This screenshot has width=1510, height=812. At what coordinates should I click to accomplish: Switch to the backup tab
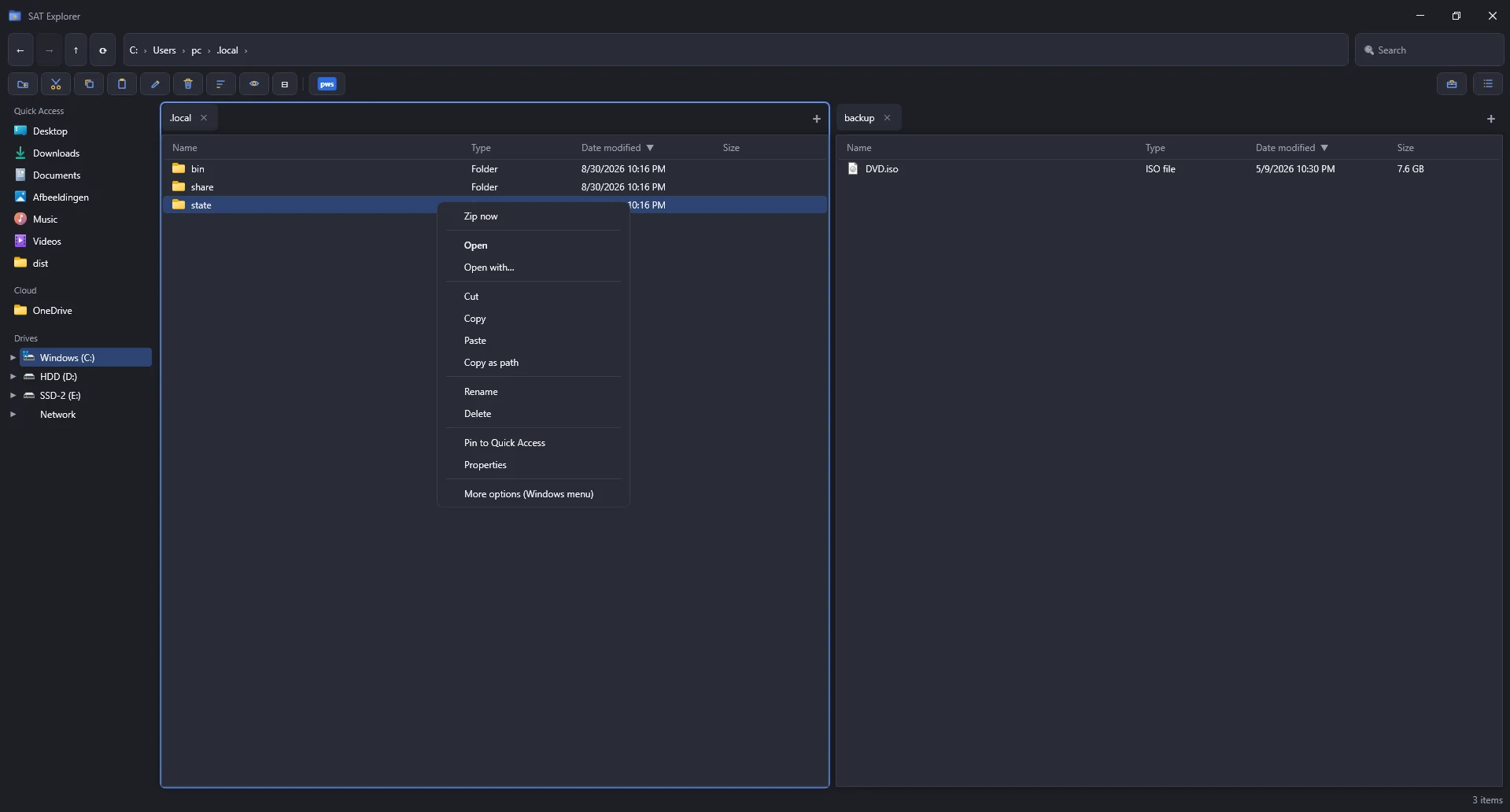click(x=859, y=118)
